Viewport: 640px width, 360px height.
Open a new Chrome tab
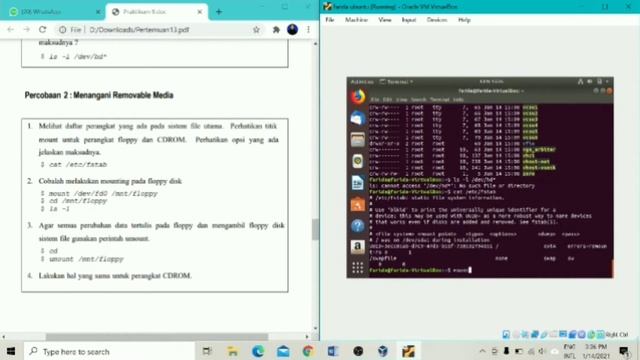[x=219, y=12]
